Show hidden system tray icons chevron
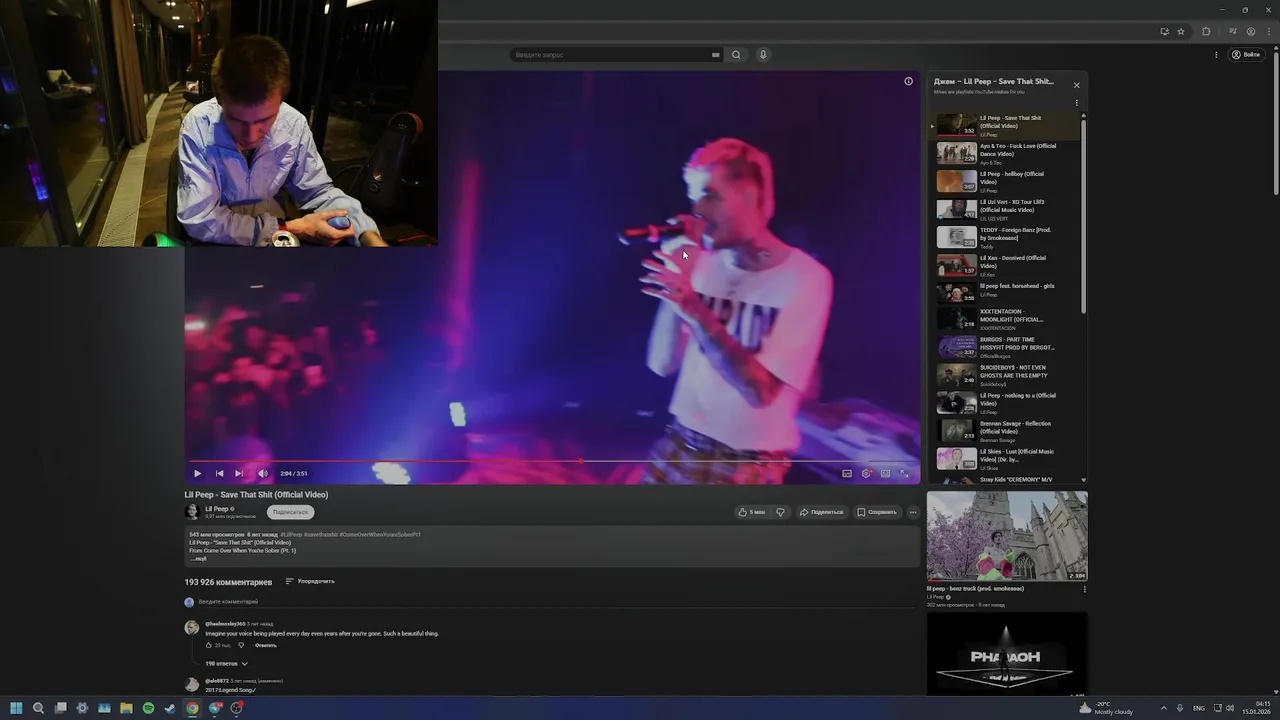 [1163, 708]
